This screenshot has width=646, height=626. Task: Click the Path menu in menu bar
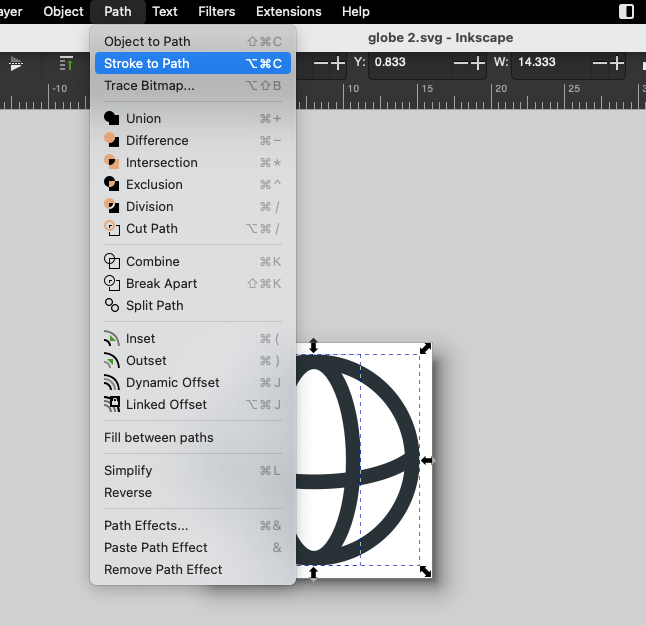(118, 12)
